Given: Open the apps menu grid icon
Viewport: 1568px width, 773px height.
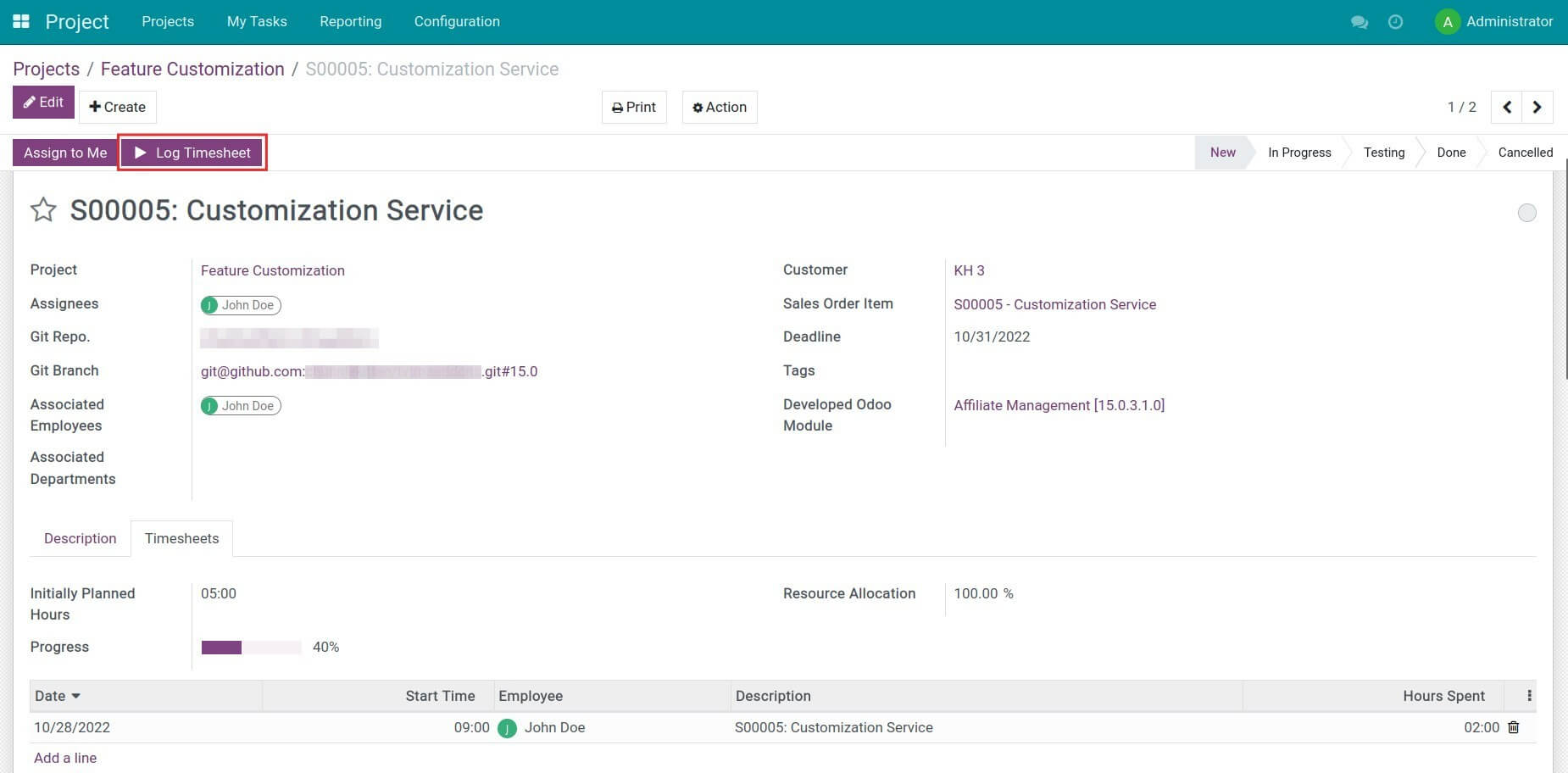Looking at the screenshot, I should point(20,21).
